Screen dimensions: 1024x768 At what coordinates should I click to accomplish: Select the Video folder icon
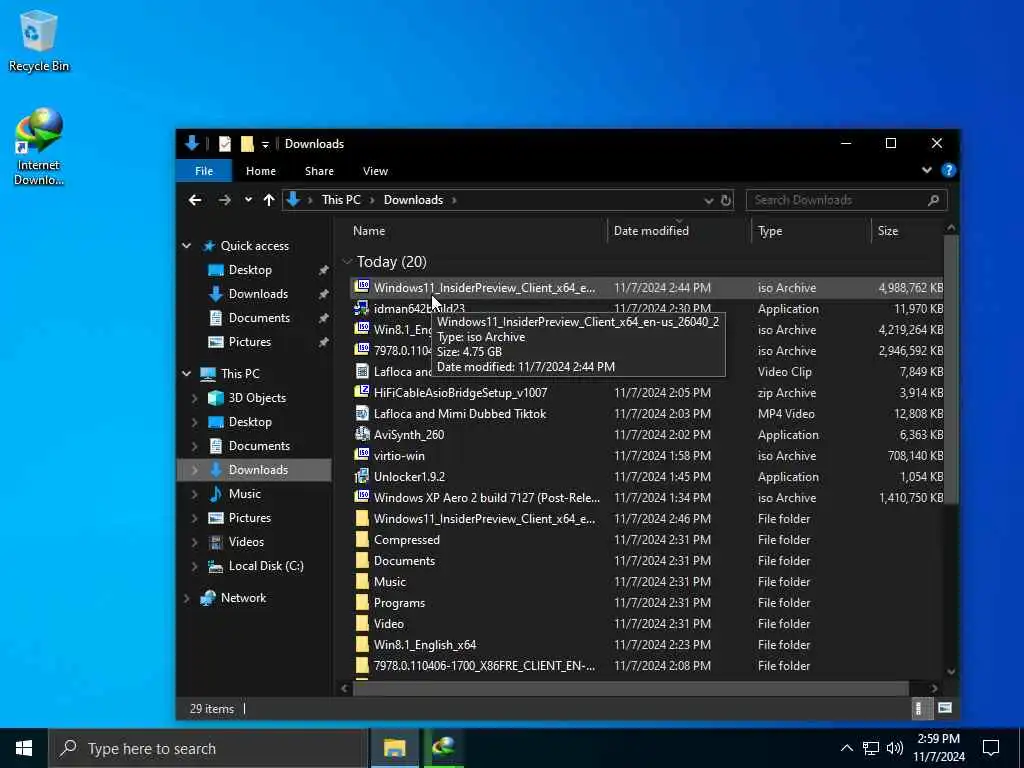coord(362,624)
